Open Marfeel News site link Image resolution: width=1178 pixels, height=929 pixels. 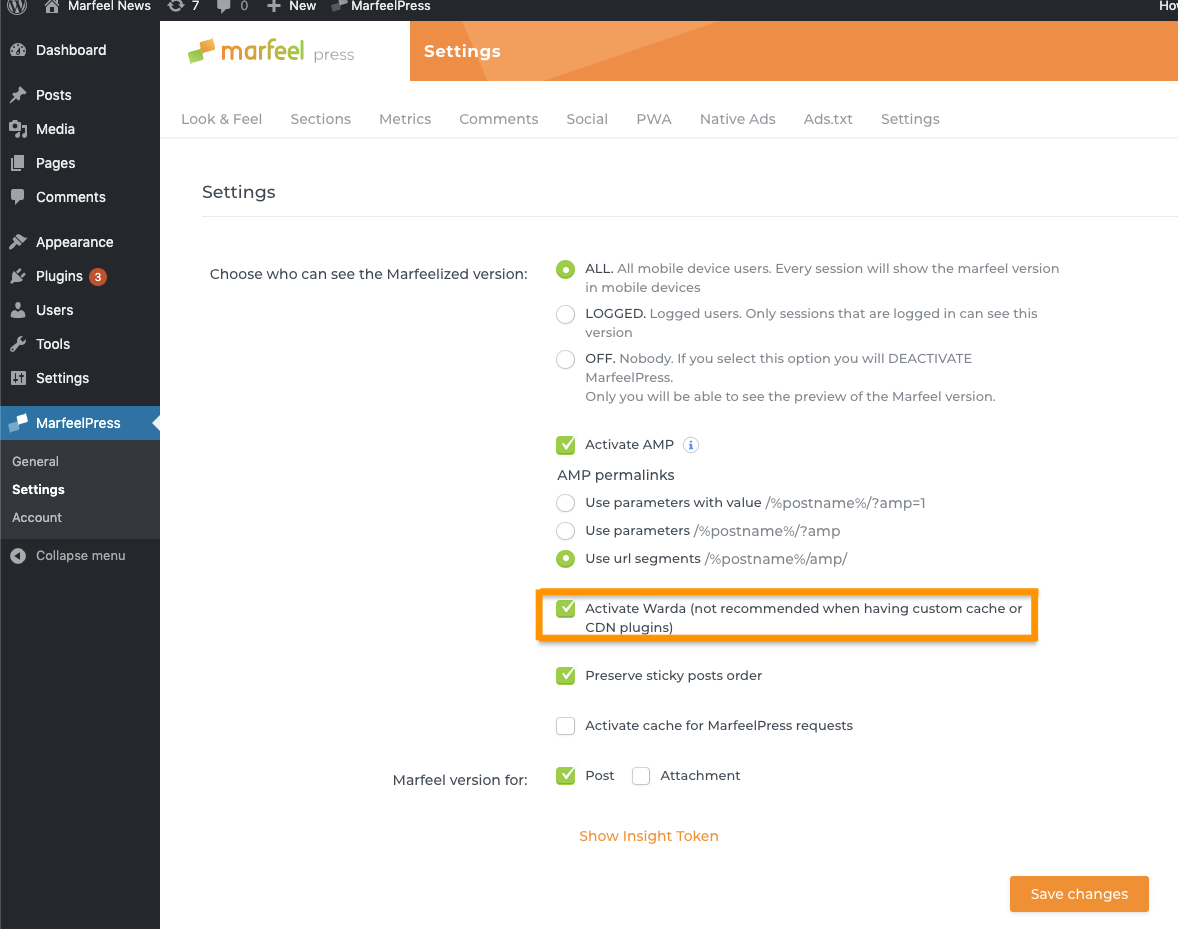tap(109, 6)
